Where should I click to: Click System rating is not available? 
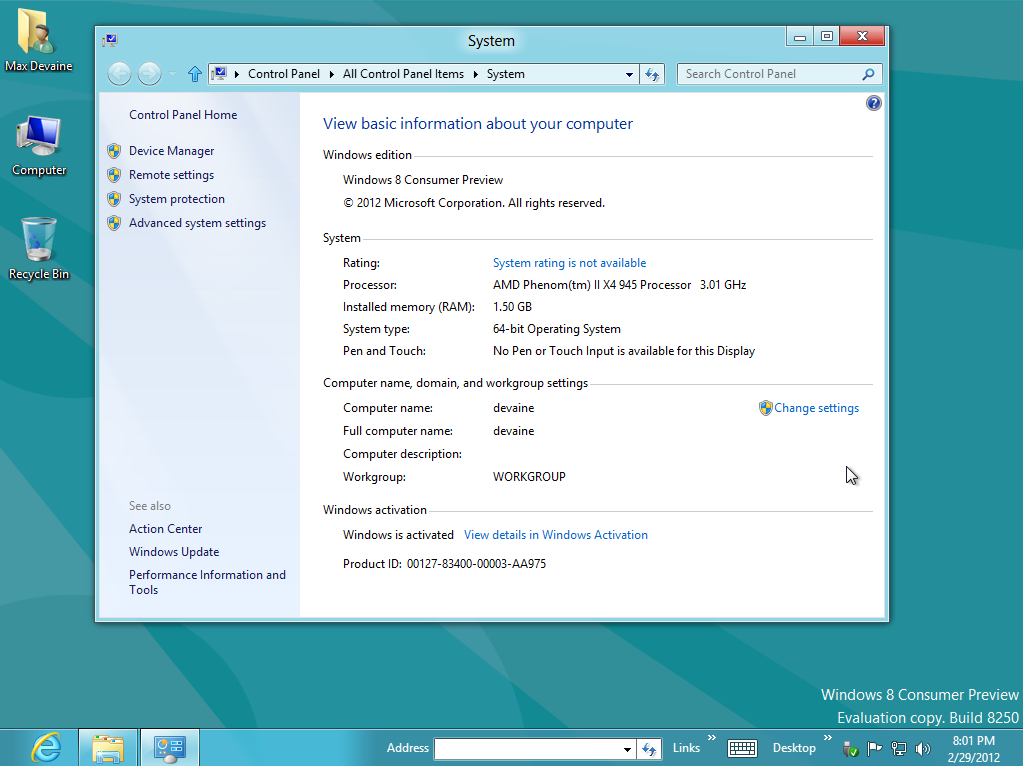570,263
